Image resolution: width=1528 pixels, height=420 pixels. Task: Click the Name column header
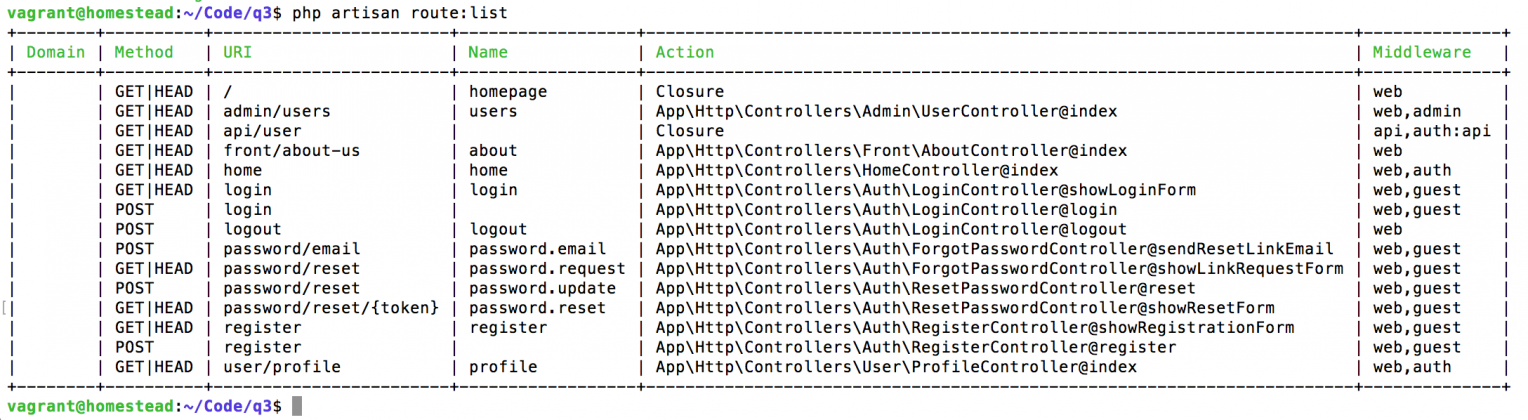[x=489, y=52]
